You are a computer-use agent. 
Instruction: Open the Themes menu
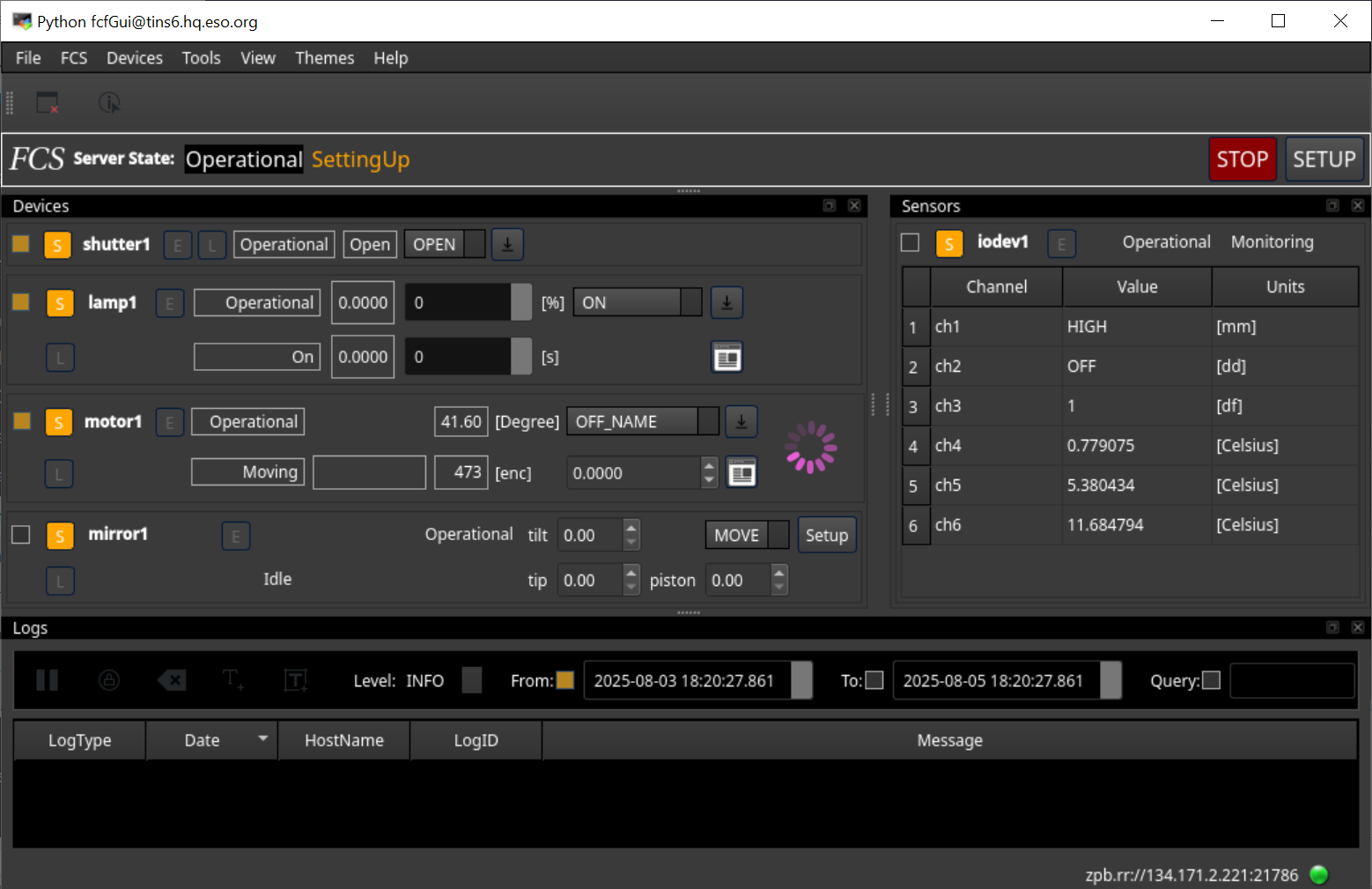click(324, 58)
